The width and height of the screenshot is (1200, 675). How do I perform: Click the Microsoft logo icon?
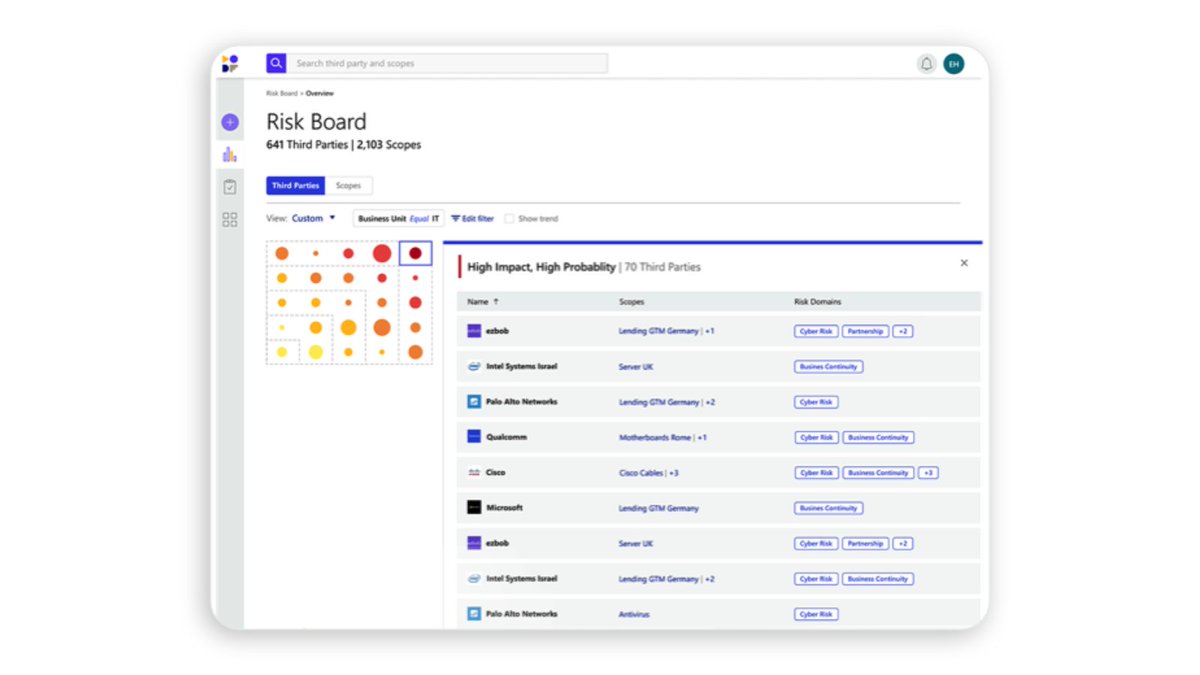[474, 508]
